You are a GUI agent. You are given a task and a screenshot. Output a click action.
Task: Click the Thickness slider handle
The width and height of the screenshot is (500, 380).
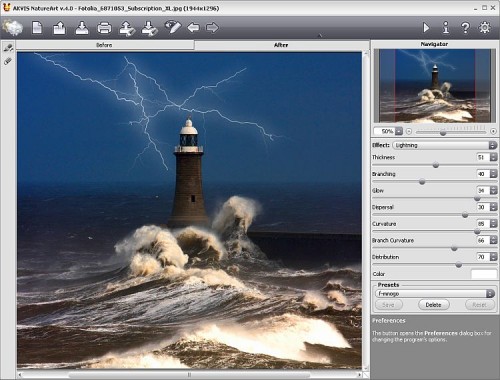(x=436, y=165)
